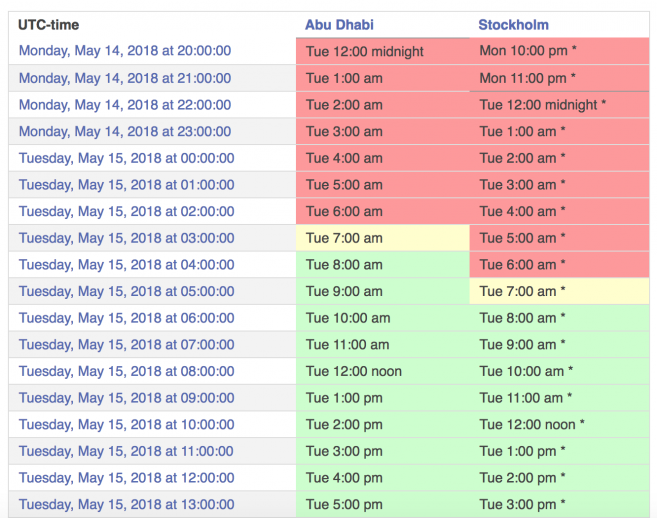Select Monday, May 14, 2018 at 21:00:00

coord(125,78)
